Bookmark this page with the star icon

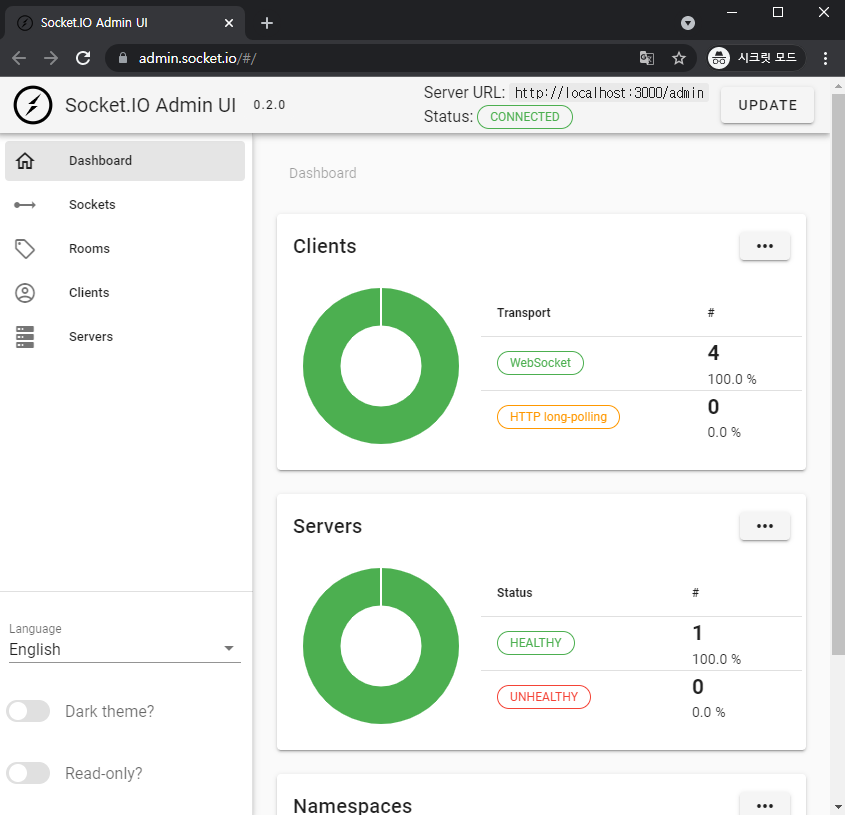678,58
